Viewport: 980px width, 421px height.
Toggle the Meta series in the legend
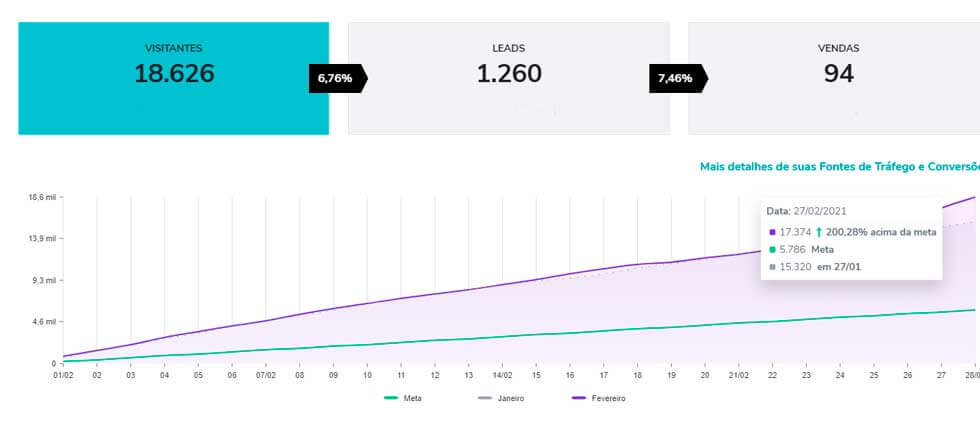pos(403,398)
